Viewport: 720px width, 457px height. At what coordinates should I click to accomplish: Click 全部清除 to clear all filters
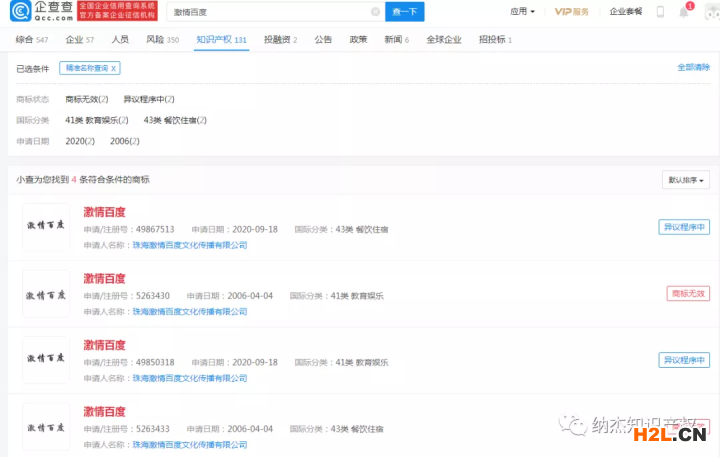tap(693, 67)
